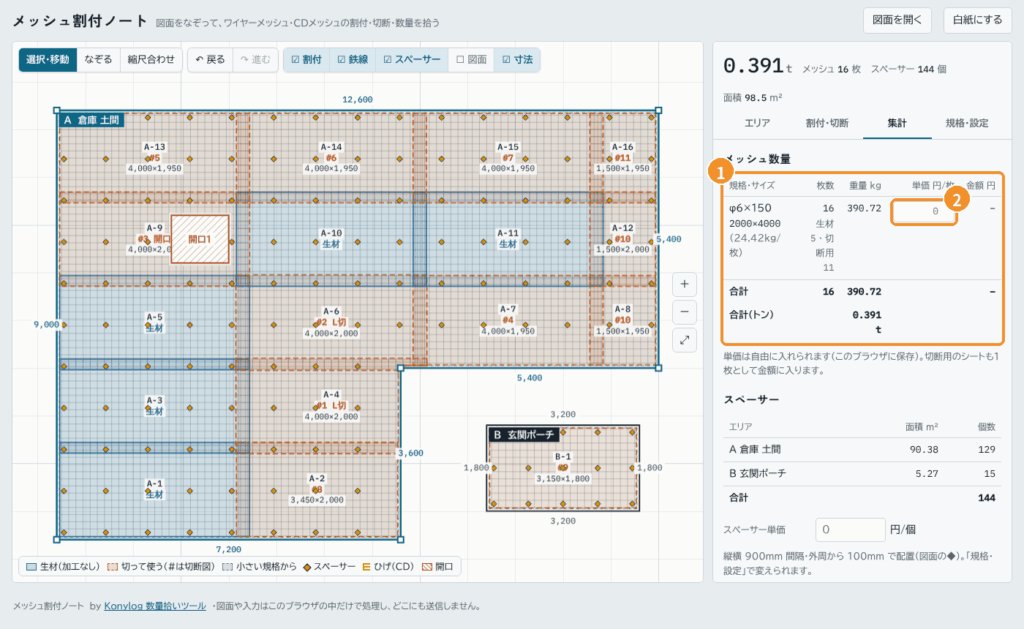This screenshot has height=629, width=1024.
Task: Click the A-1 生材 mesh panel label
Action: (x=154, y=489)
